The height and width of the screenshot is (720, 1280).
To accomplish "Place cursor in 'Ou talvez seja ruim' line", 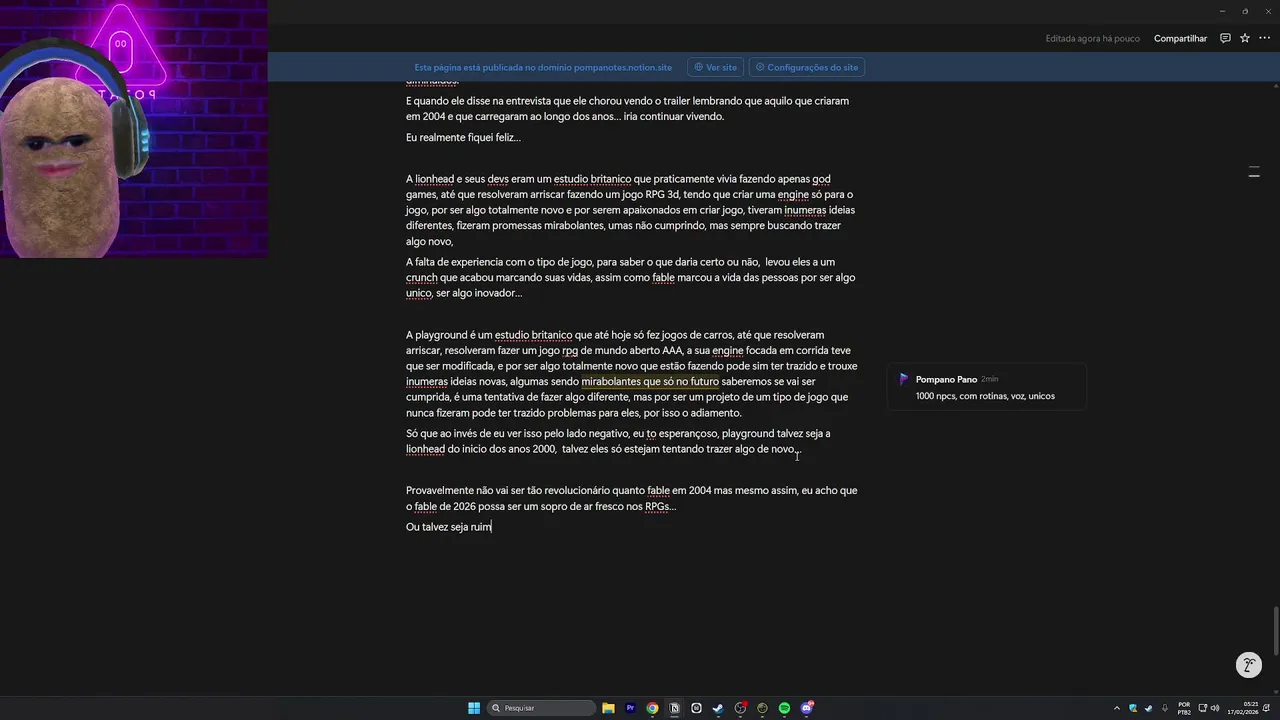I will (x=449, y=526).
